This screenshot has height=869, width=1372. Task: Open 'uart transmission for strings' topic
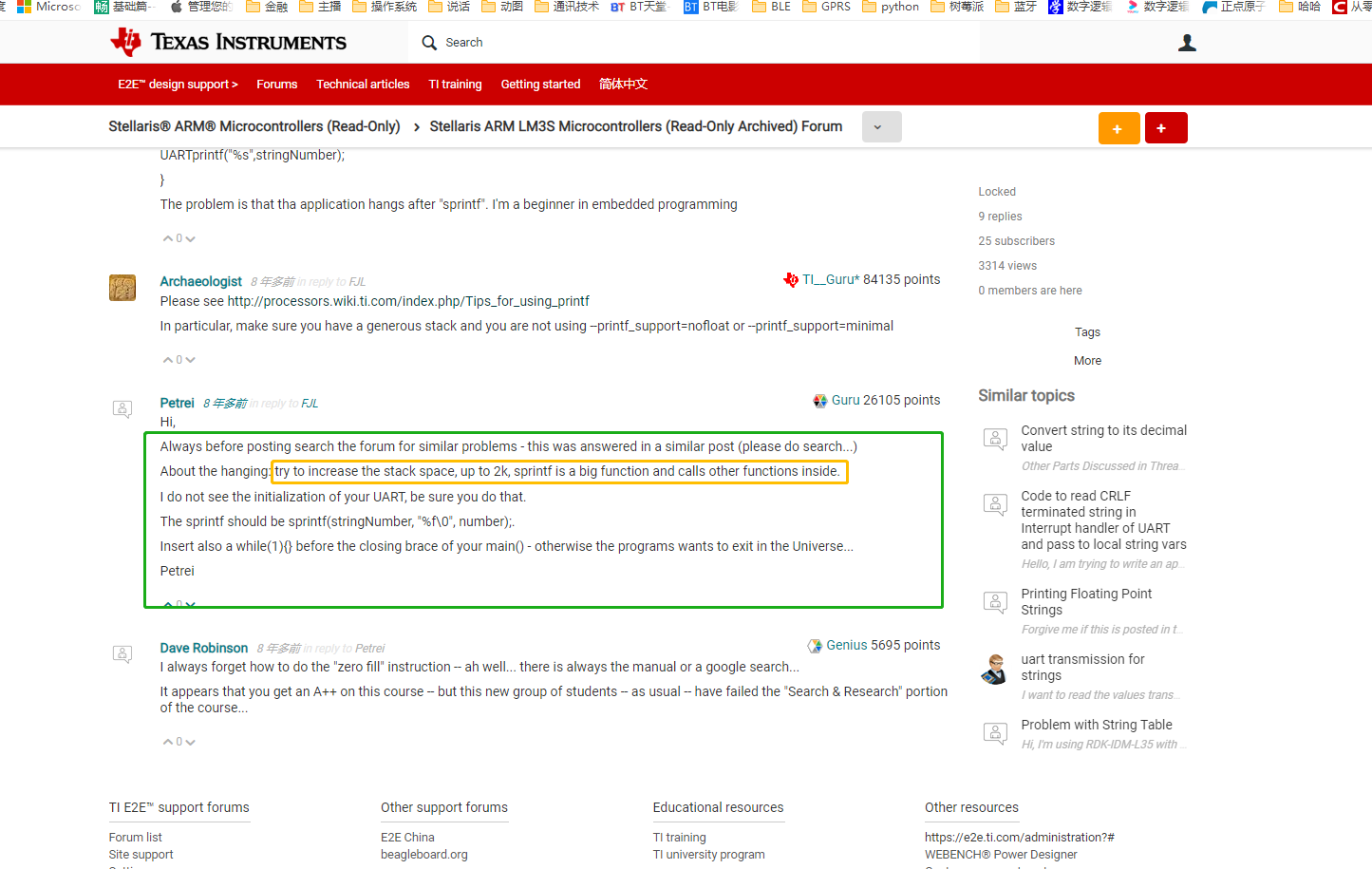point(1082,667)
